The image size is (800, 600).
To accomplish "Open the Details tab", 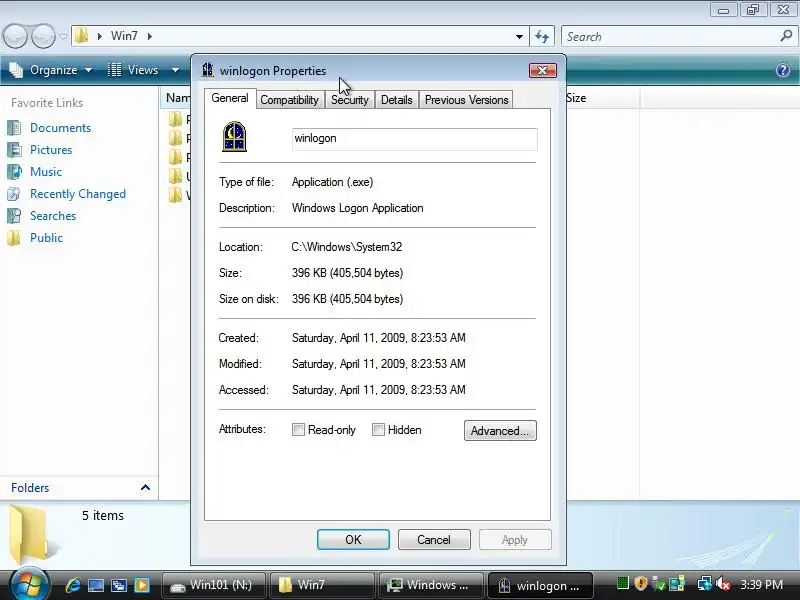I will (x=396, y=100).
